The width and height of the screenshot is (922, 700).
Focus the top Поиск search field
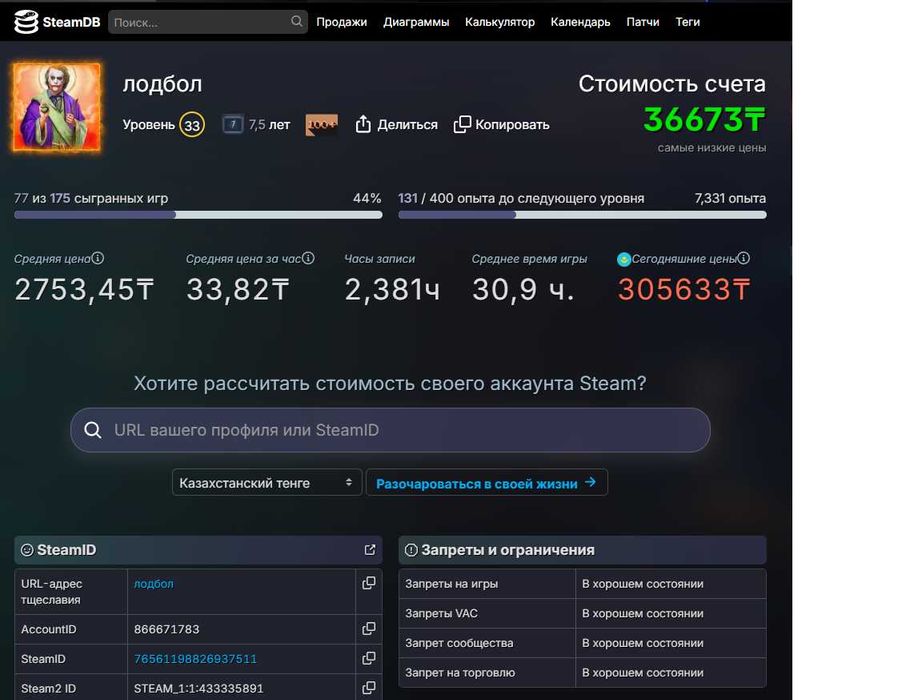pos(208,22)
